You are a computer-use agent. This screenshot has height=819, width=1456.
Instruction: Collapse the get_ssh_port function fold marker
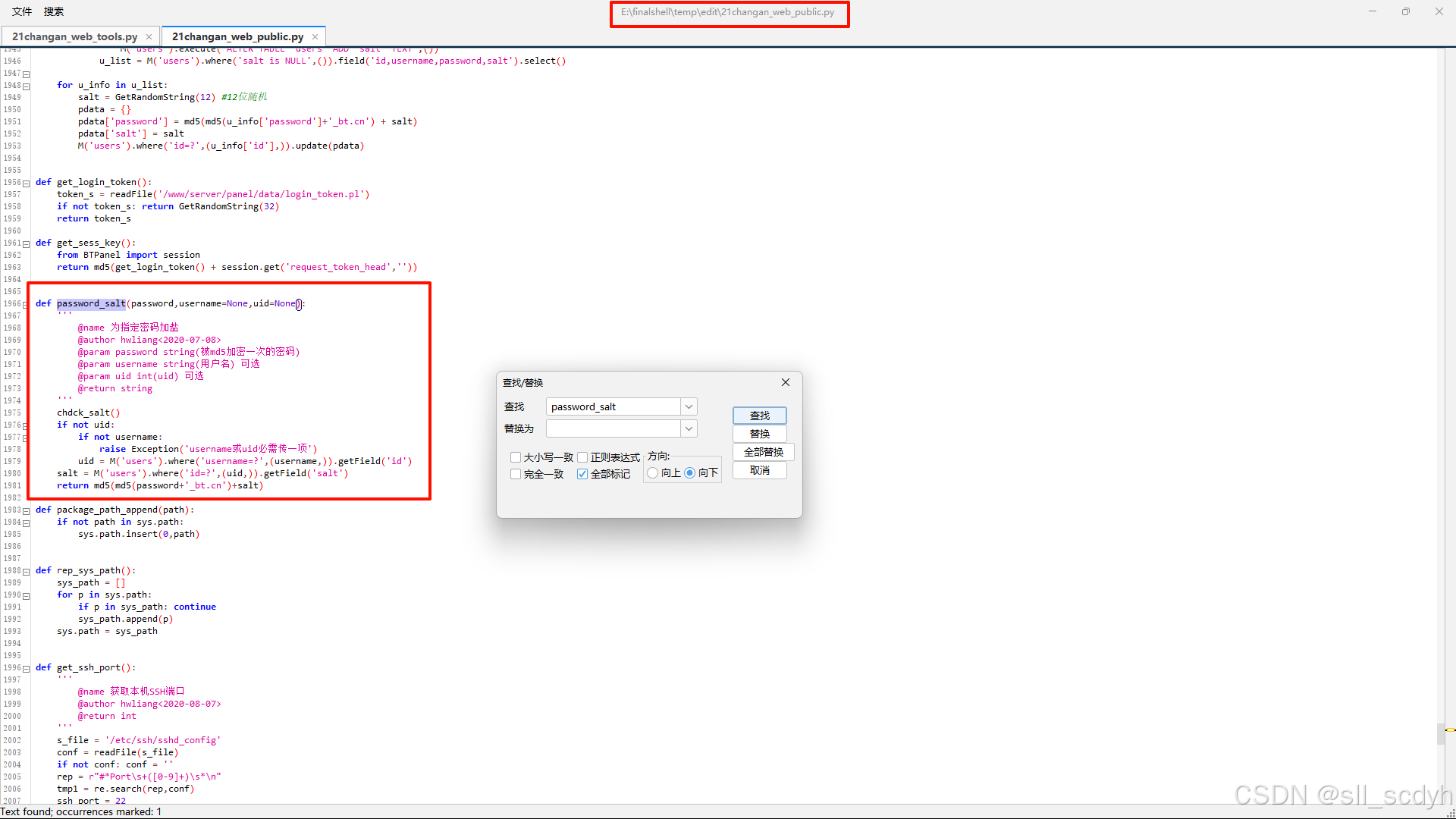point(27,669)
